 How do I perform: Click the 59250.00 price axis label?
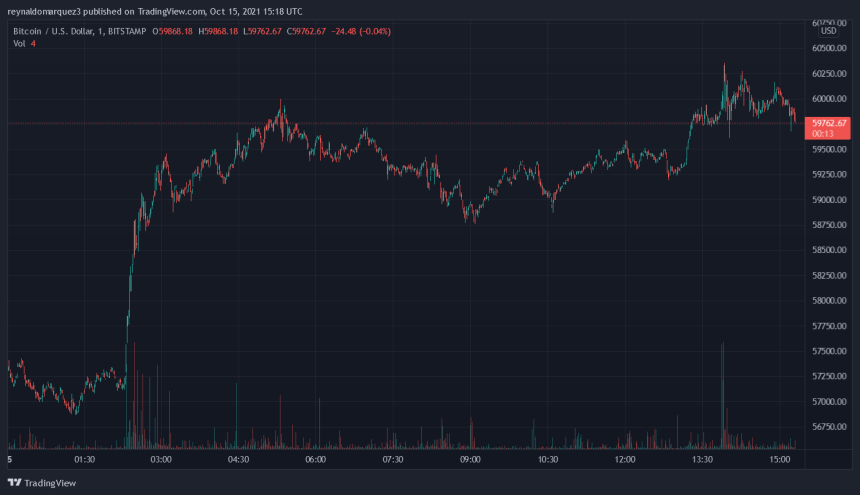(829, 174)
